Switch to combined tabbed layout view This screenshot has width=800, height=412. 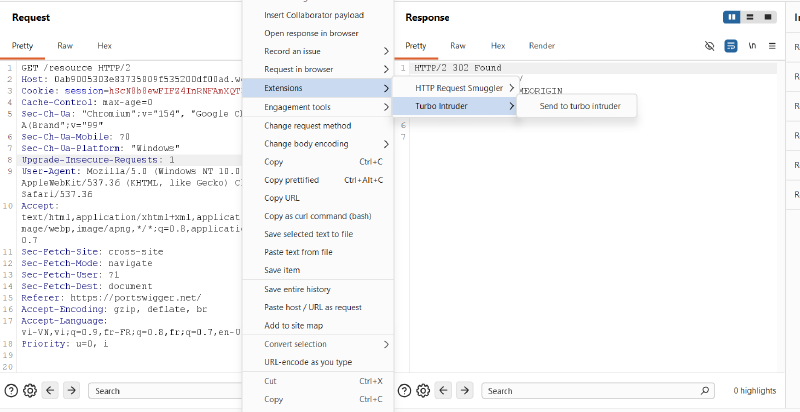[767, 17]
